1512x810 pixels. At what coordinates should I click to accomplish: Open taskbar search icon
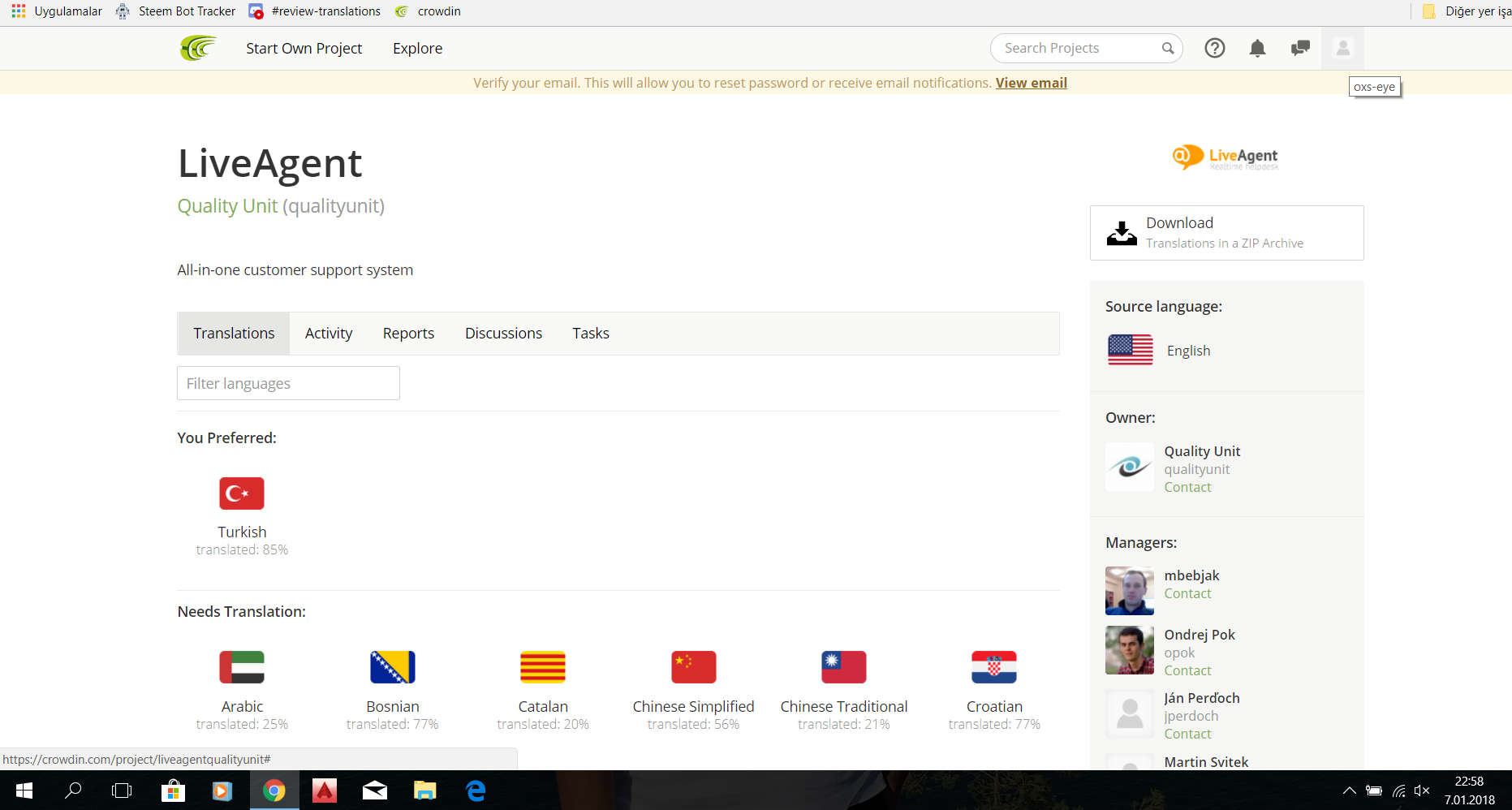tap(73, 790)
